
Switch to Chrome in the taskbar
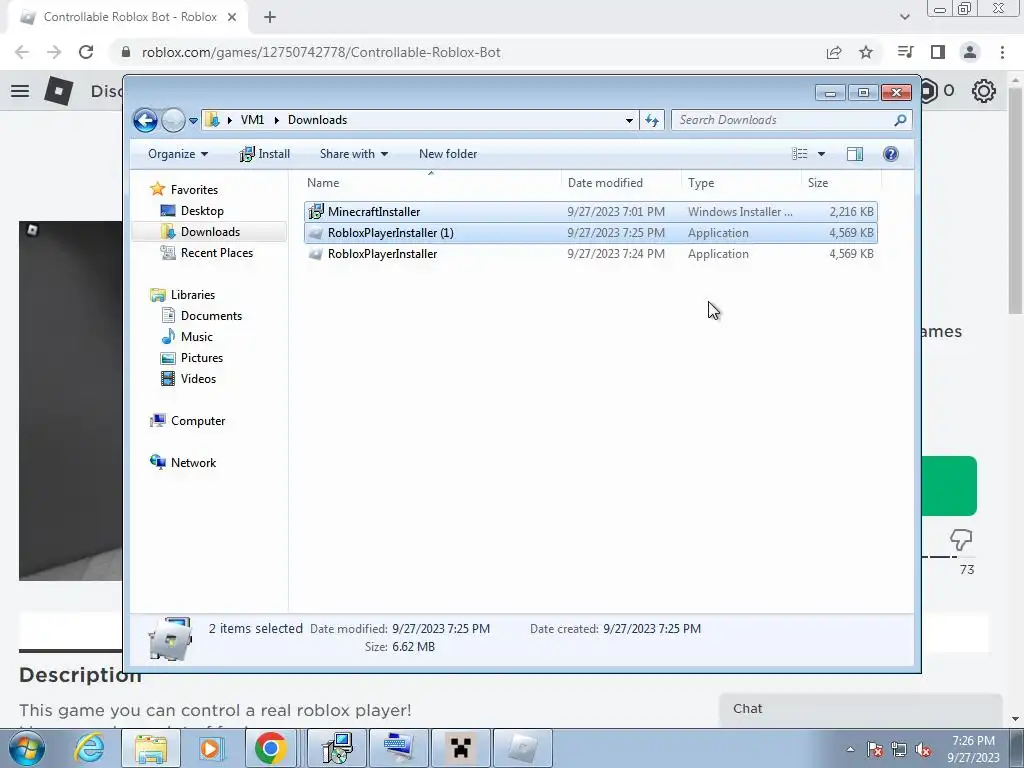[x=270, y=748]
